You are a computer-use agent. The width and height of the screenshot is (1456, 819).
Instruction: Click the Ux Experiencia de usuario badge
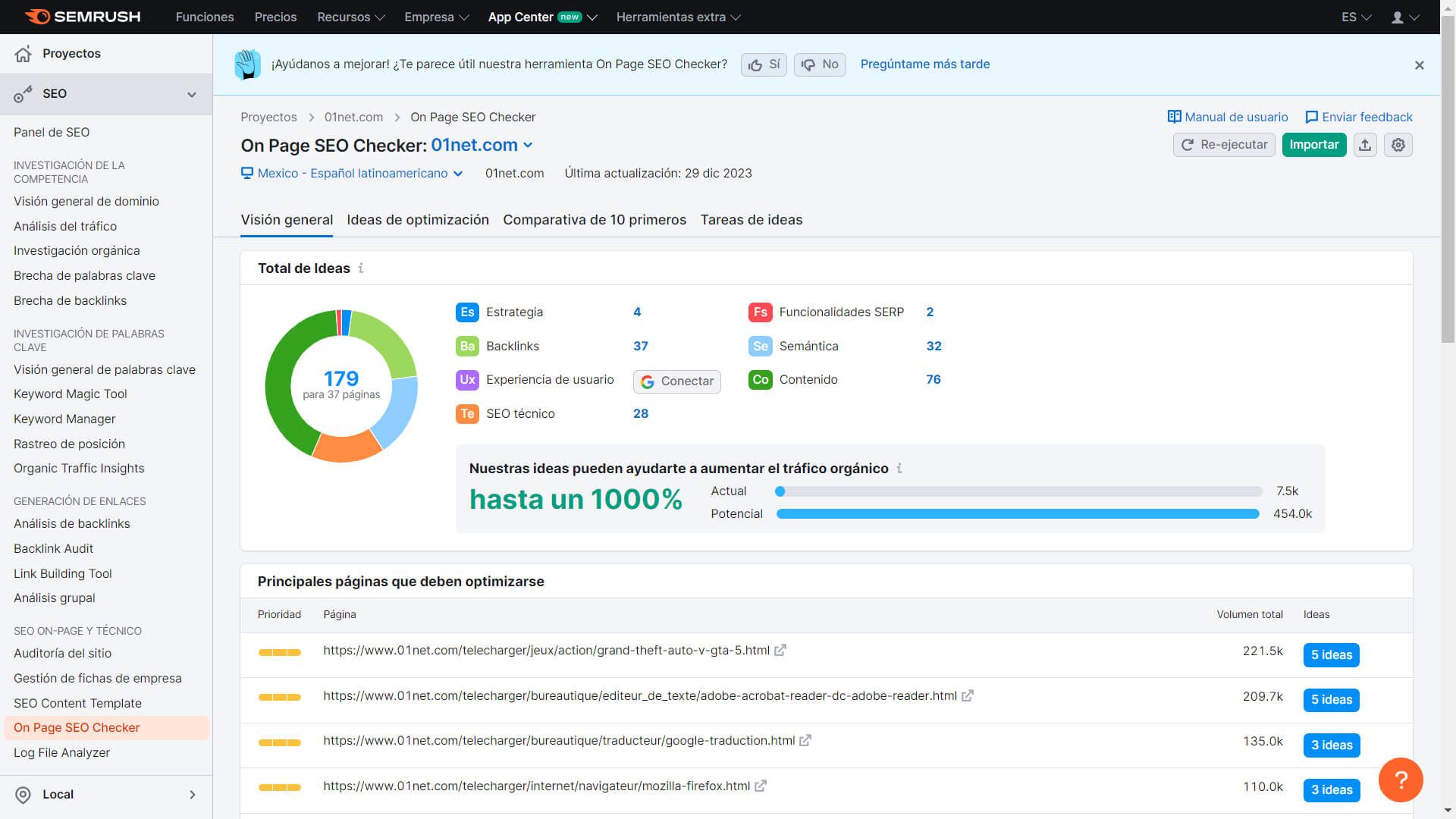(x=467, y=380)
